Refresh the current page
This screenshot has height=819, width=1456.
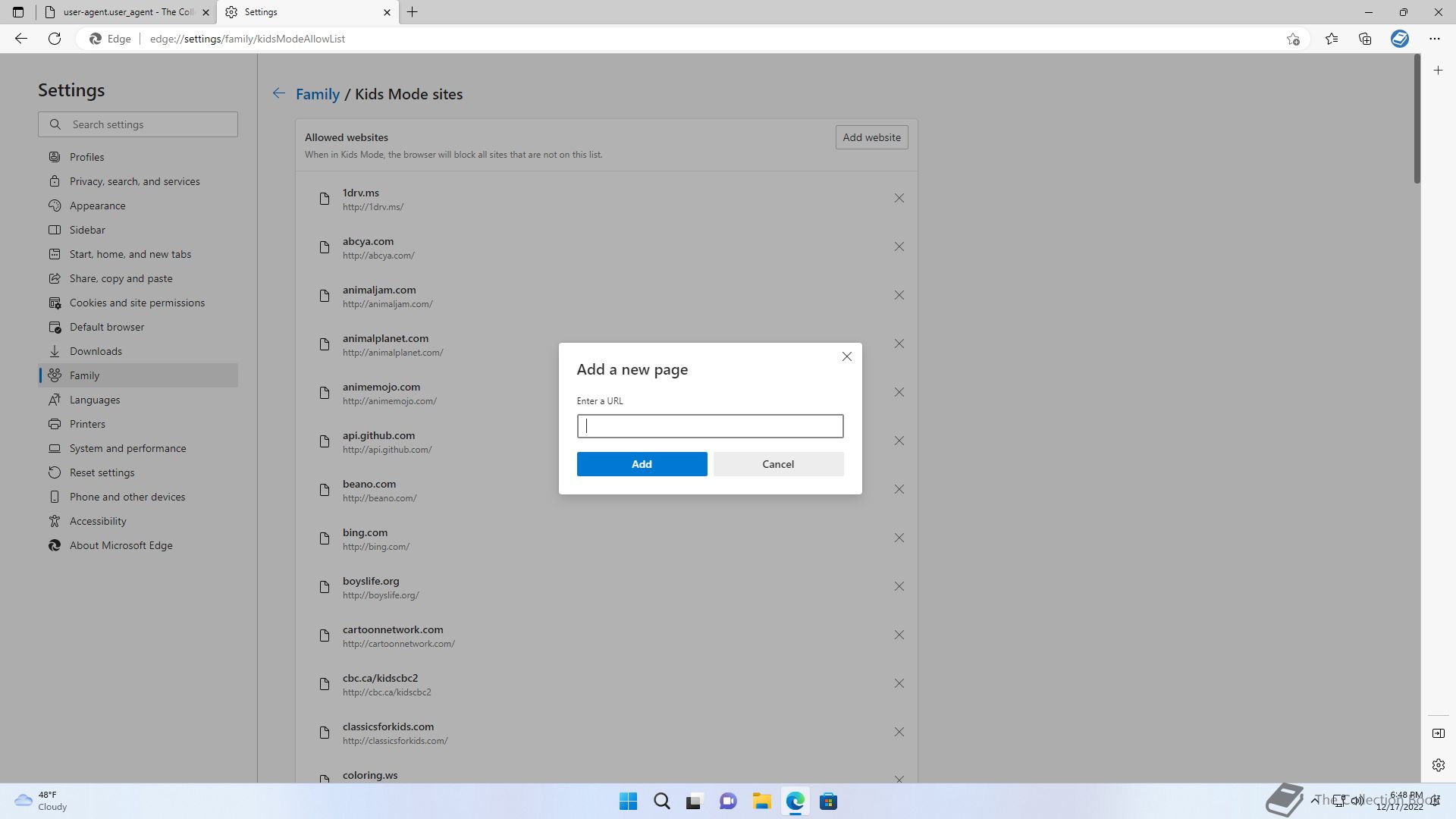pos(55,39)
